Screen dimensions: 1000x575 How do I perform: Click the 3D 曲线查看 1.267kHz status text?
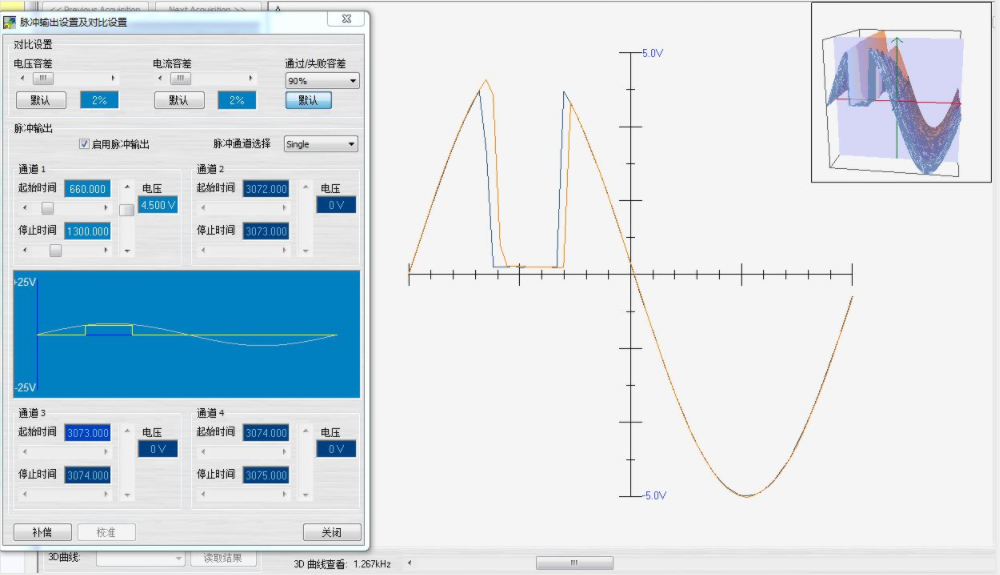pyautogui.click(x=342, y=564)
